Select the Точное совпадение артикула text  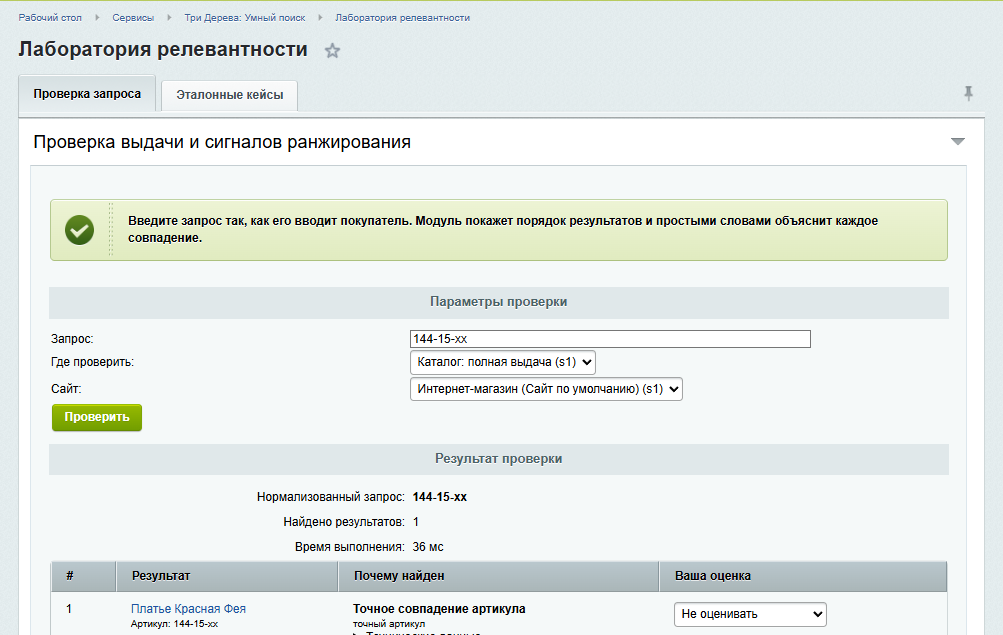pos(439,609)
